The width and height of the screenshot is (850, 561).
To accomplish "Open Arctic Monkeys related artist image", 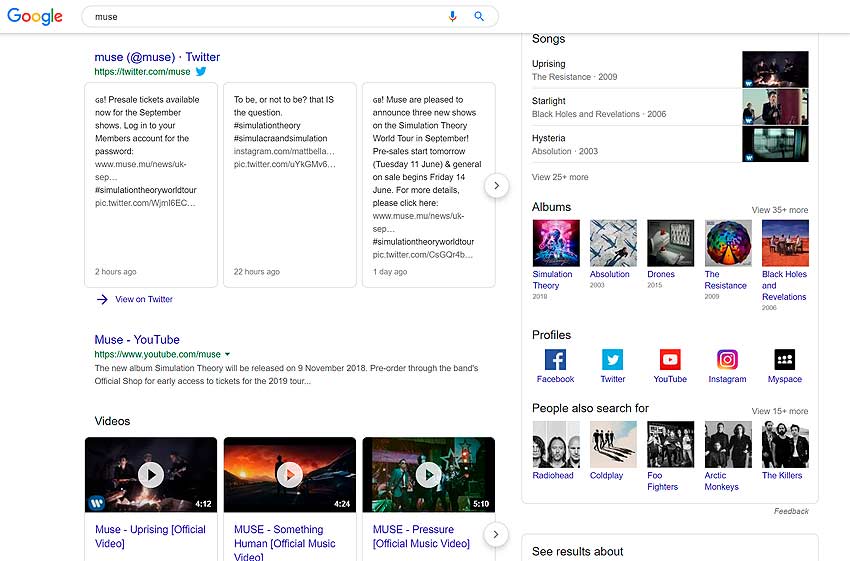I will (x=728, y=444).
